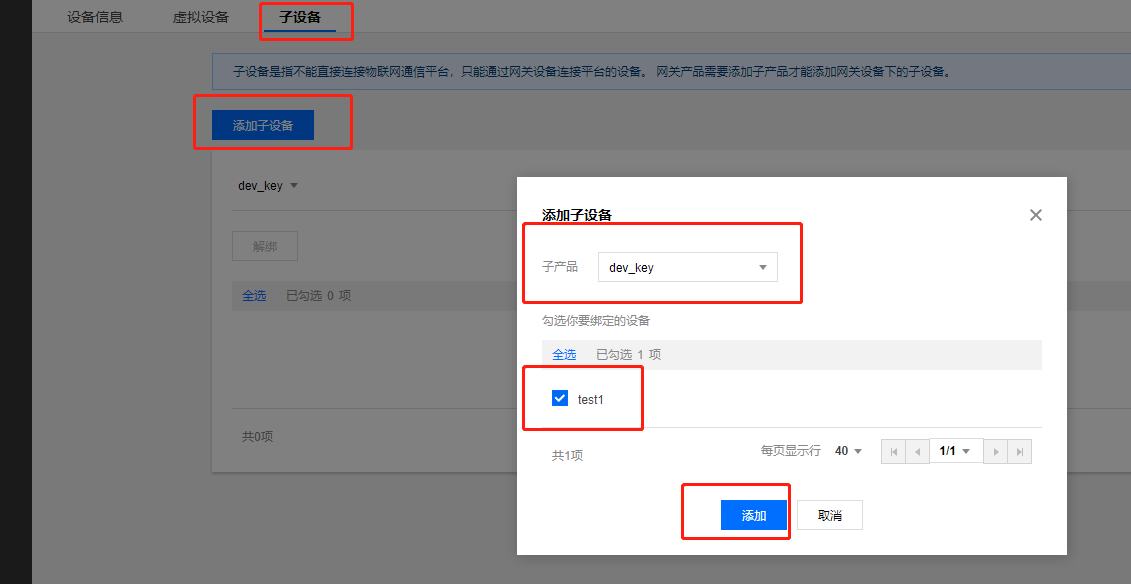Go to previous page arrow icon
The height and width of the screenshot is (584, 1131).
click(x=917, y=451)
